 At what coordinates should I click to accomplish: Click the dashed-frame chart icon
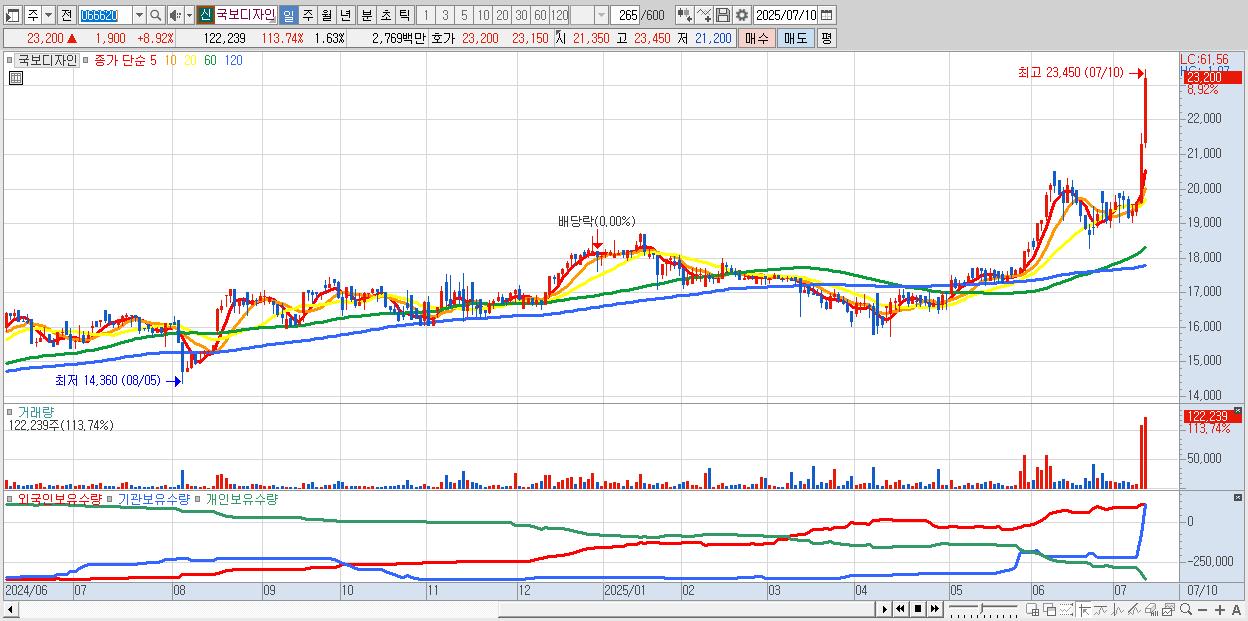coord(1066,609)
